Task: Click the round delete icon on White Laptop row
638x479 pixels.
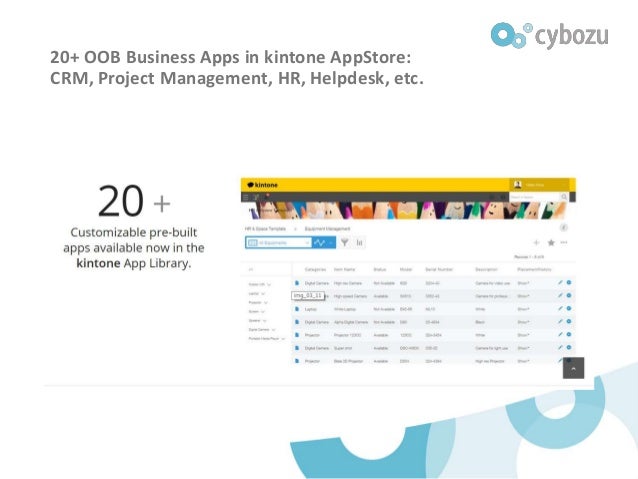Action: (x=569, y=308)
